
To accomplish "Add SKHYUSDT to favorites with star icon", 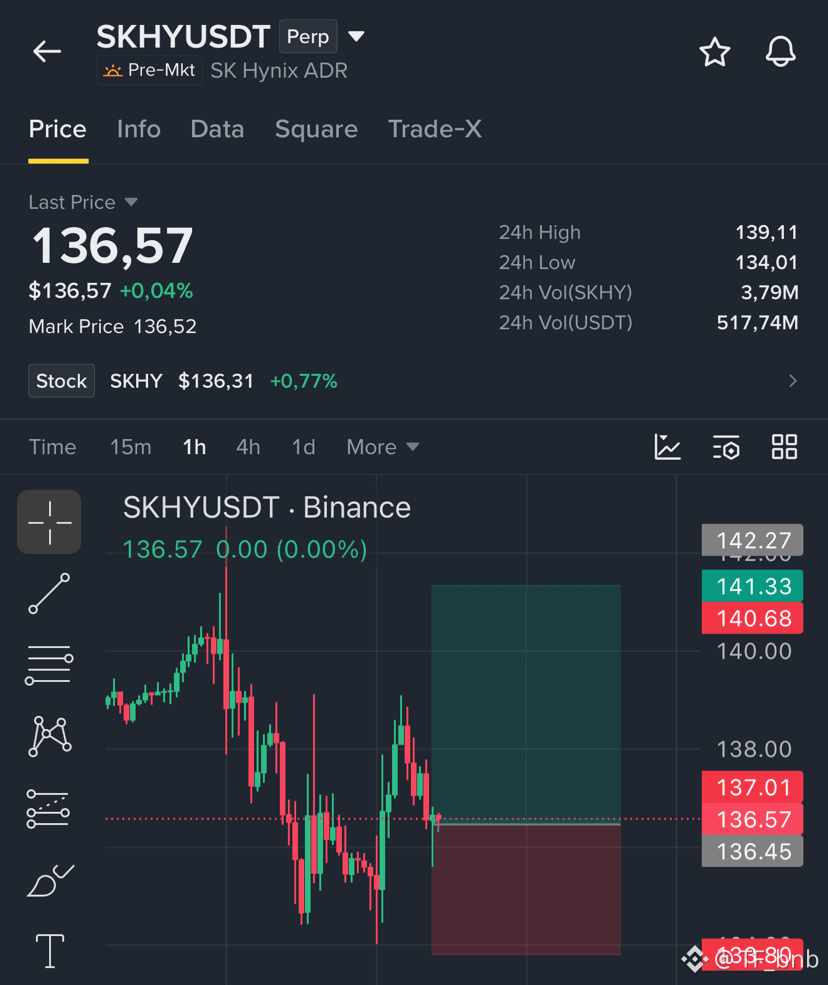I will point(715,52).
